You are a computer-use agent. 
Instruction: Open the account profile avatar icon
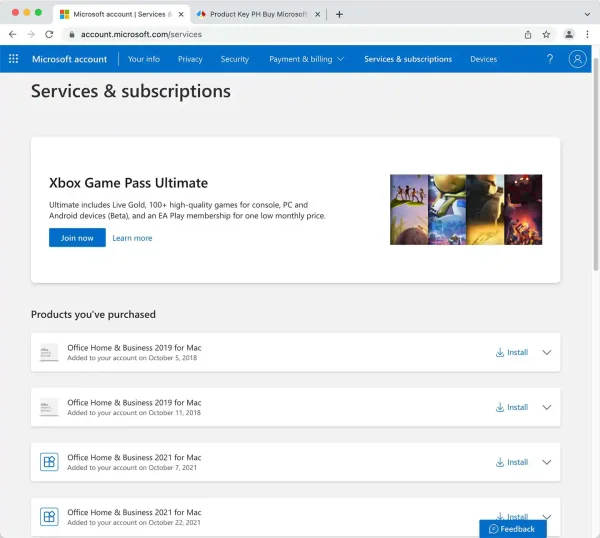point(577,59)
